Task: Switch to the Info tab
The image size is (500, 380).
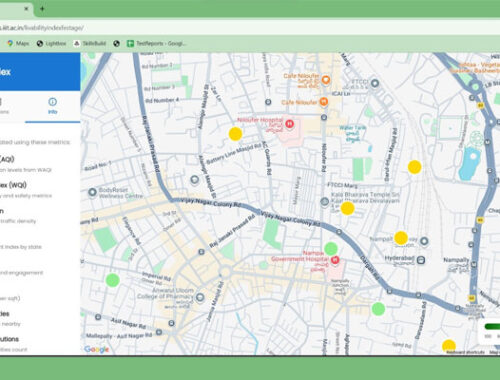Action: (x=52, y=106)
